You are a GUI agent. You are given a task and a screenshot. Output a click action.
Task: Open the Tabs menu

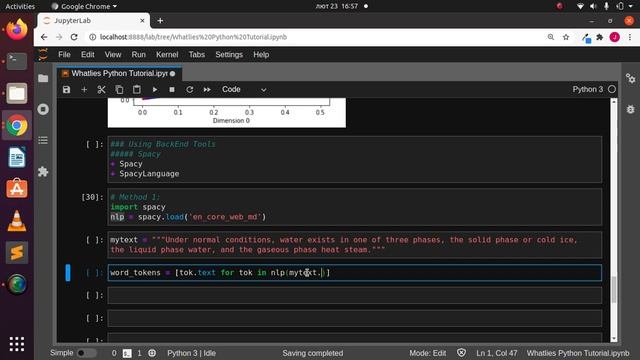tap(196, 55)
